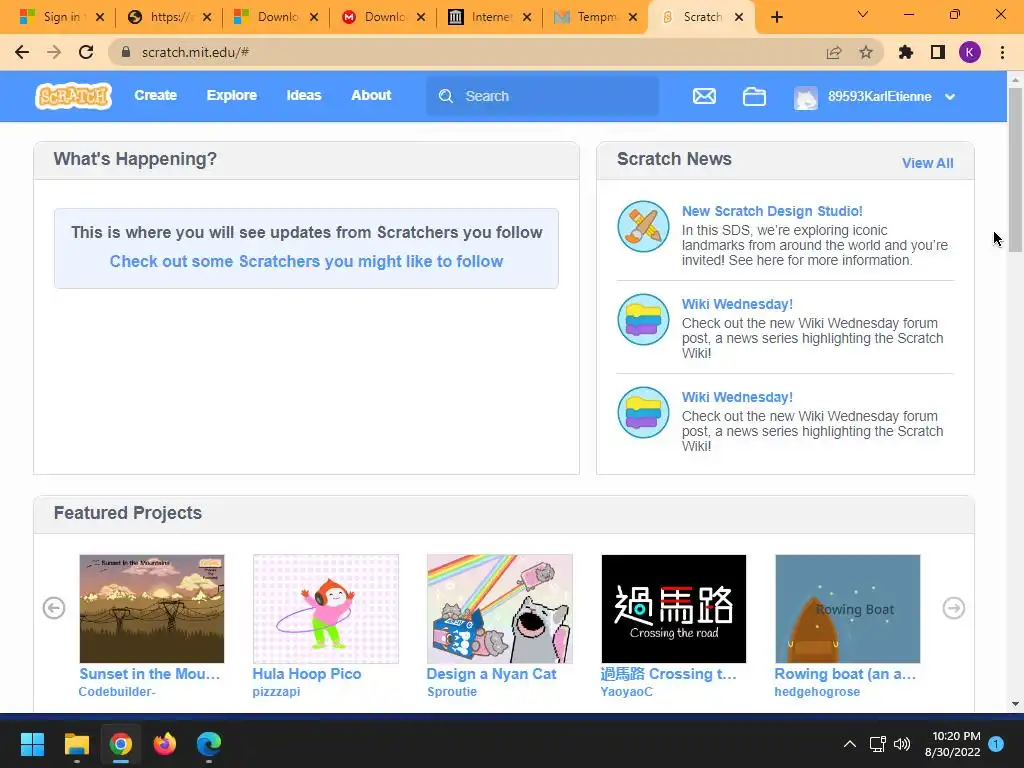The width and height of the screenshot is (1024, 768).
Task: Open New Scratch Design Studio news link
Action: tap(772, 211)
